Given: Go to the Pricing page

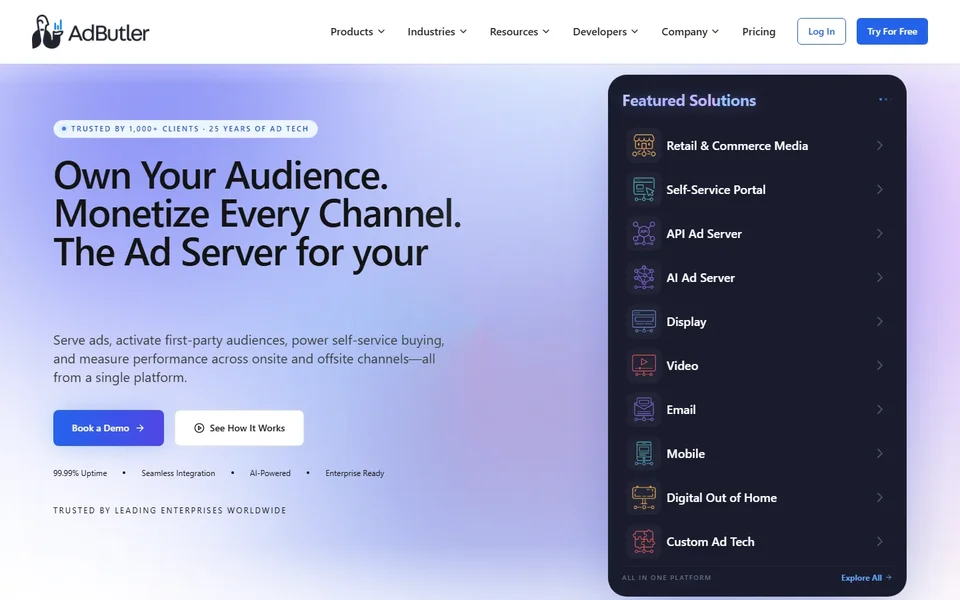Looking at the screenshot, I should [x=759, y=31].
